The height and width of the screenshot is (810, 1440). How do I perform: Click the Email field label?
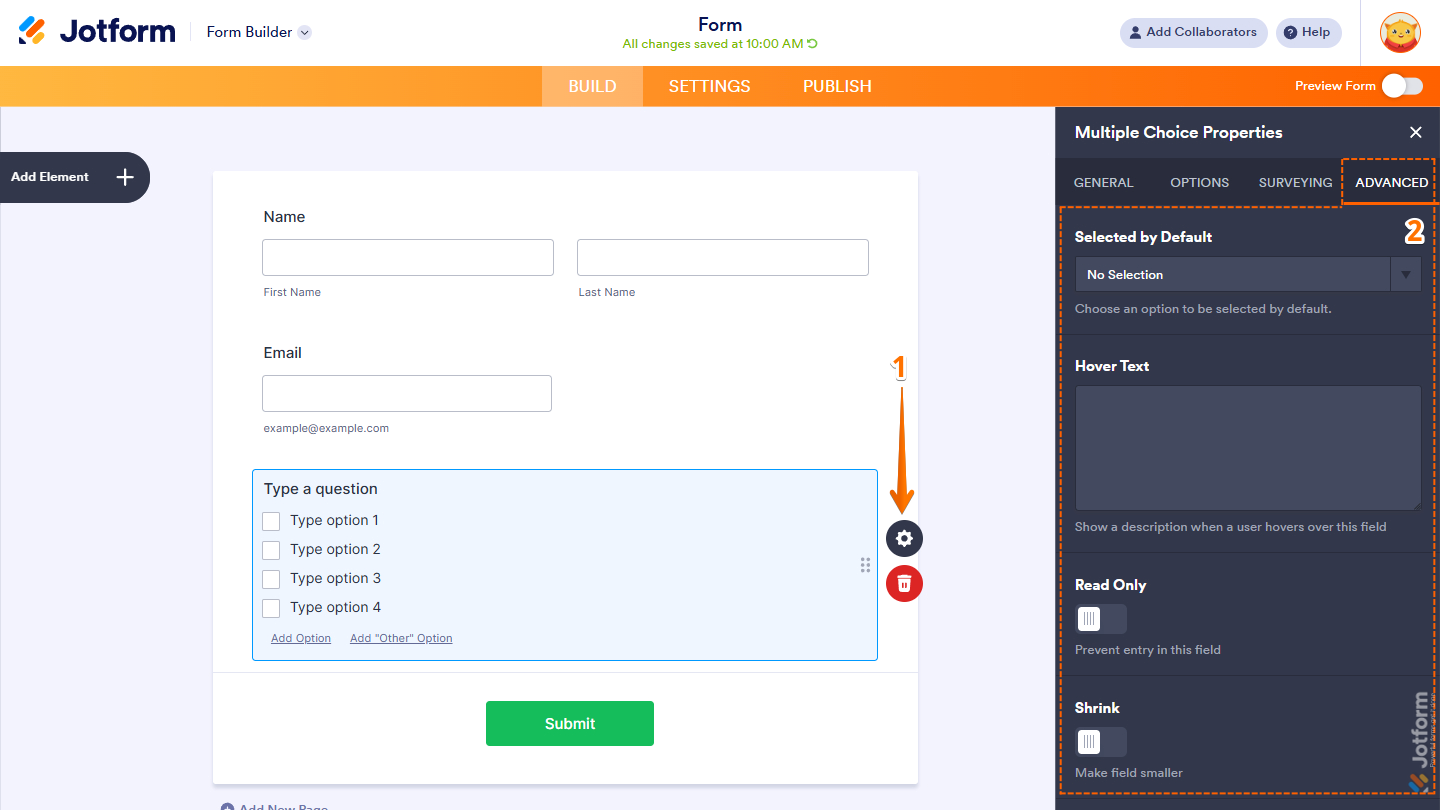pyautogui.click(x=283, y=353)
